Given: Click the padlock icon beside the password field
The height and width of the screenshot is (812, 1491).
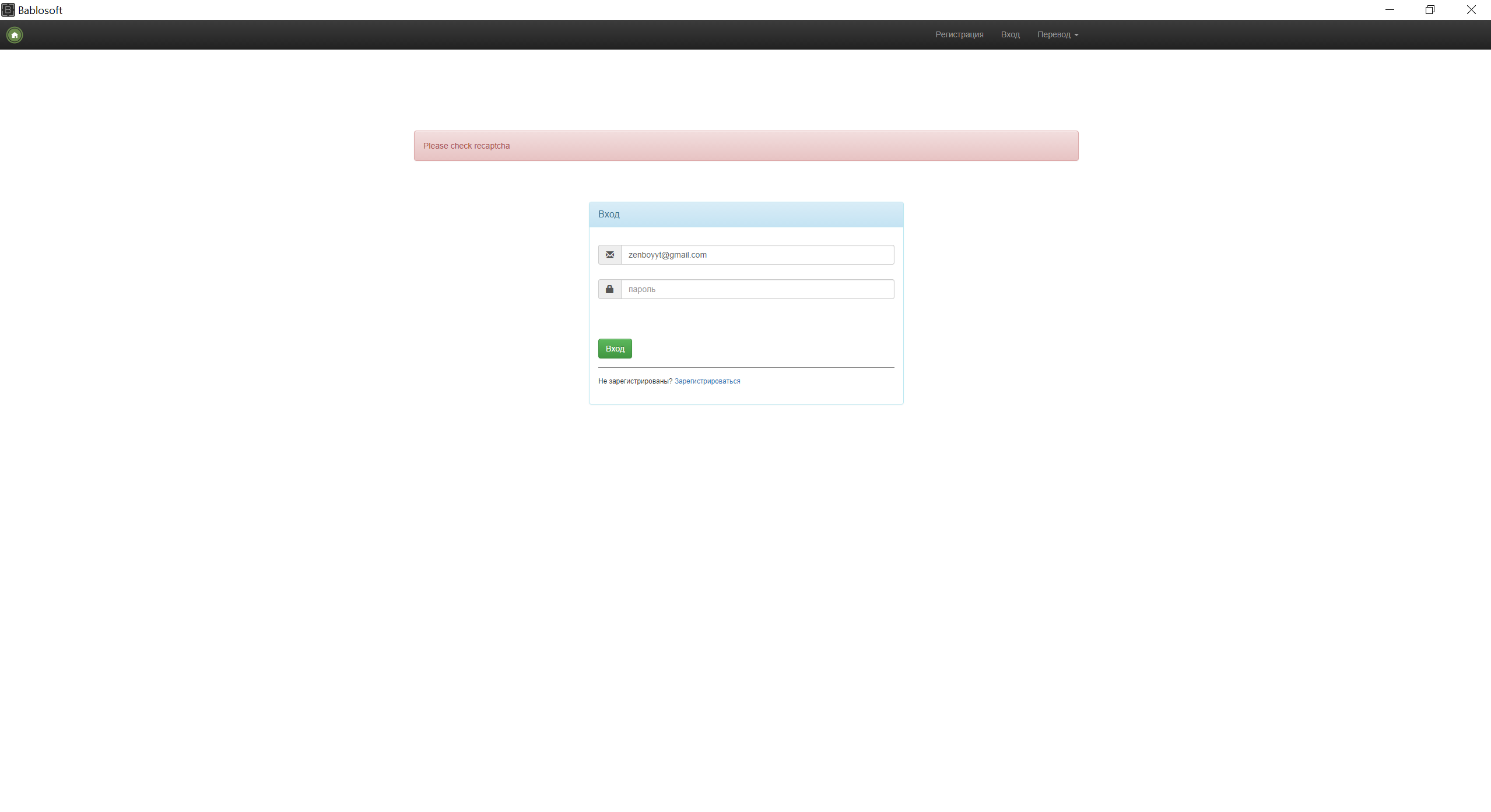Looking at the screenshot, I should point(609,289).
